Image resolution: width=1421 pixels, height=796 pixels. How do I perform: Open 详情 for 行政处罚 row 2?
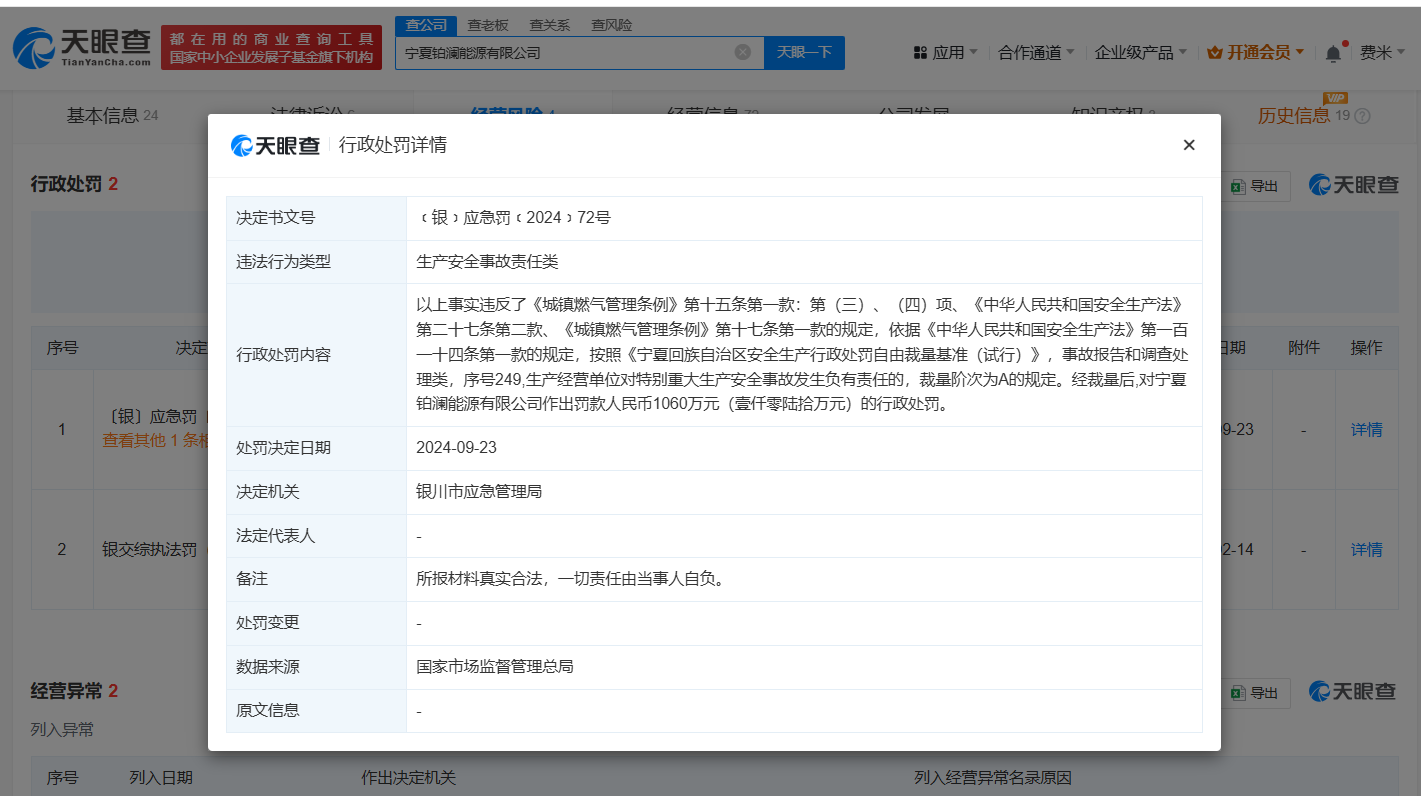1367,549
